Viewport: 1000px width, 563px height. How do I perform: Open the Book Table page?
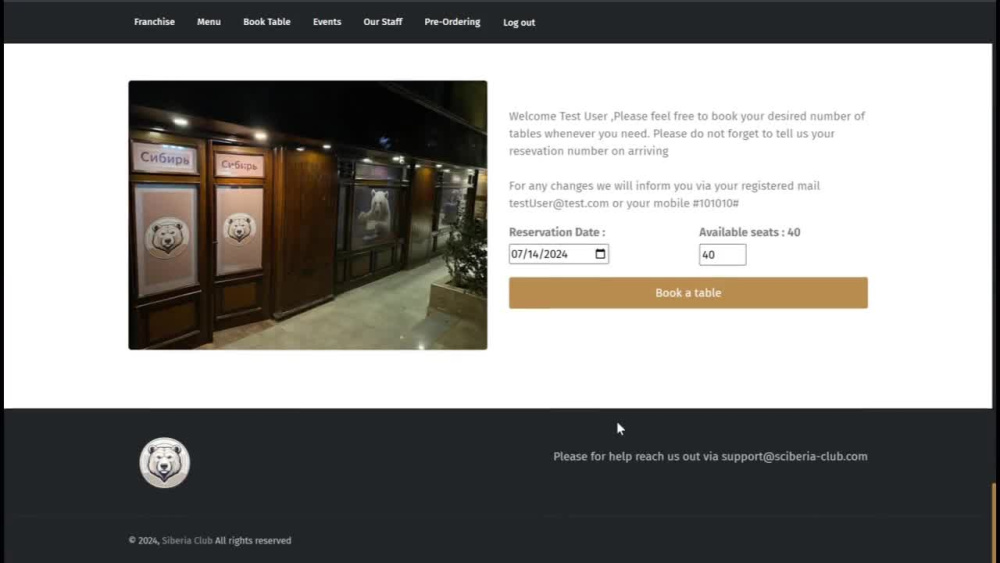tap(267, 22)
